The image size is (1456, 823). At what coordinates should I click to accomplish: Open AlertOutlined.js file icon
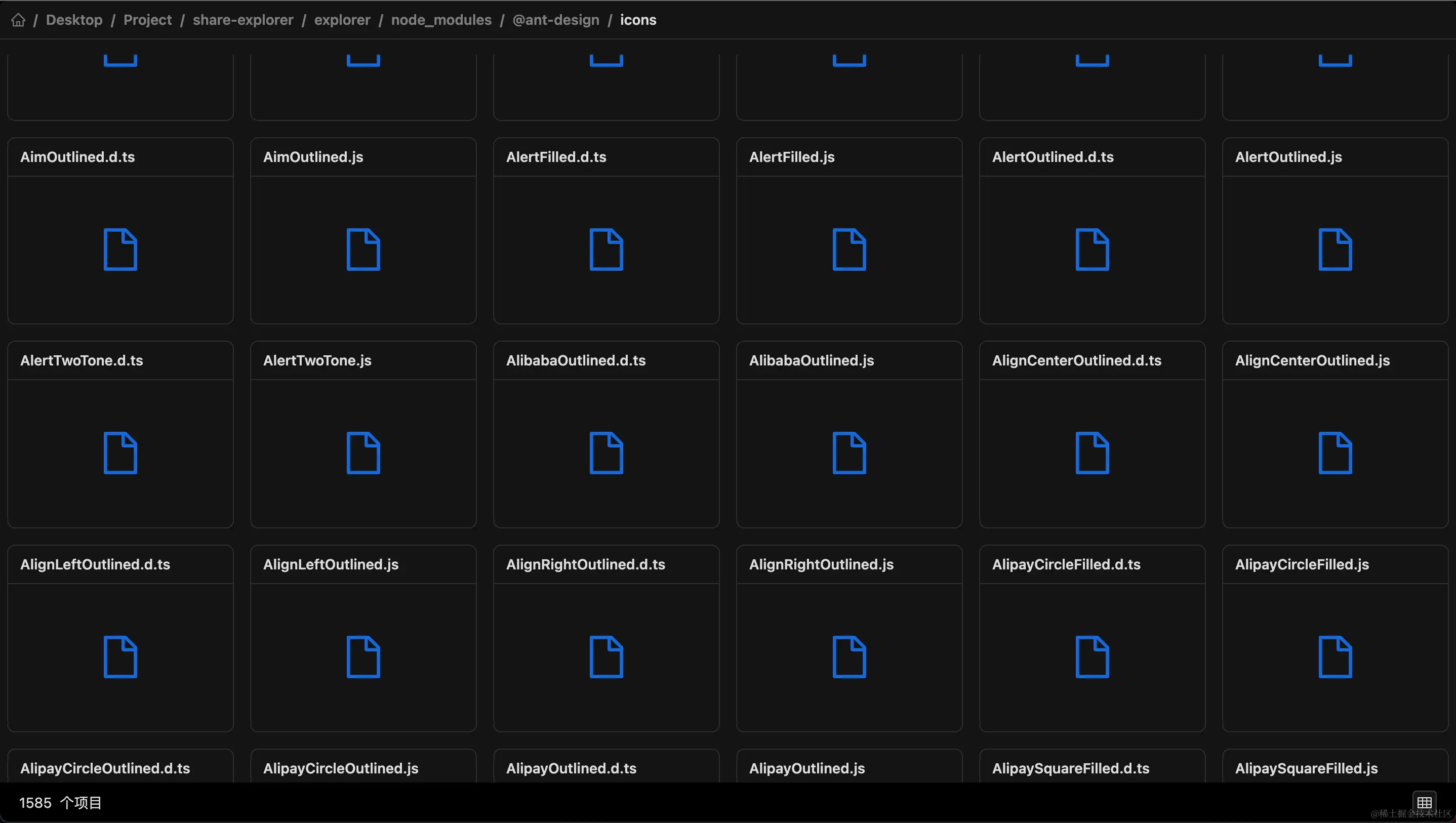1335,249
